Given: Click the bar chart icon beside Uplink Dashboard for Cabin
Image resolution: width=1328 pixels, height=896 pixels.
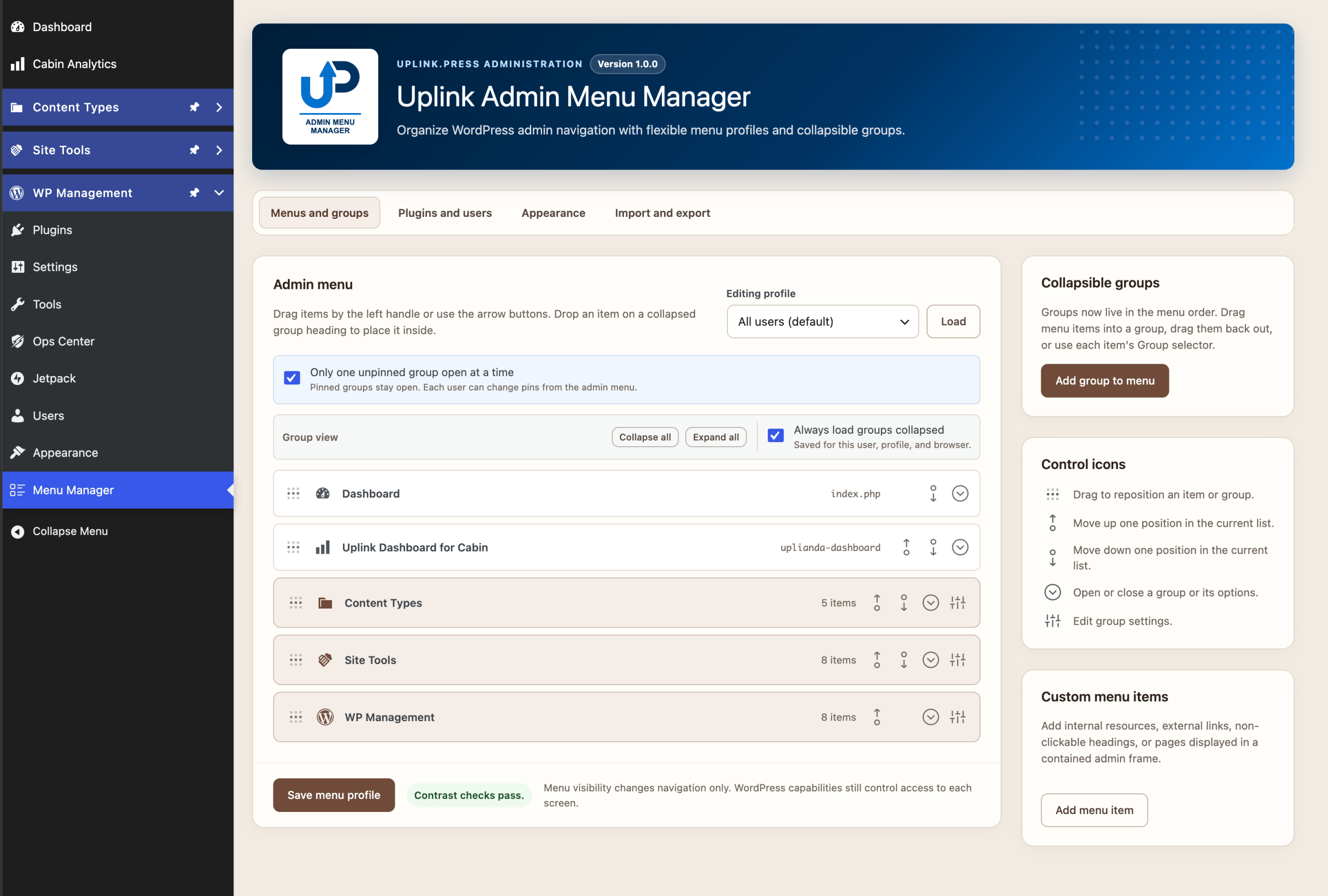Looking at the screenshot, I should pyautogui.click(x=323, y=547).
